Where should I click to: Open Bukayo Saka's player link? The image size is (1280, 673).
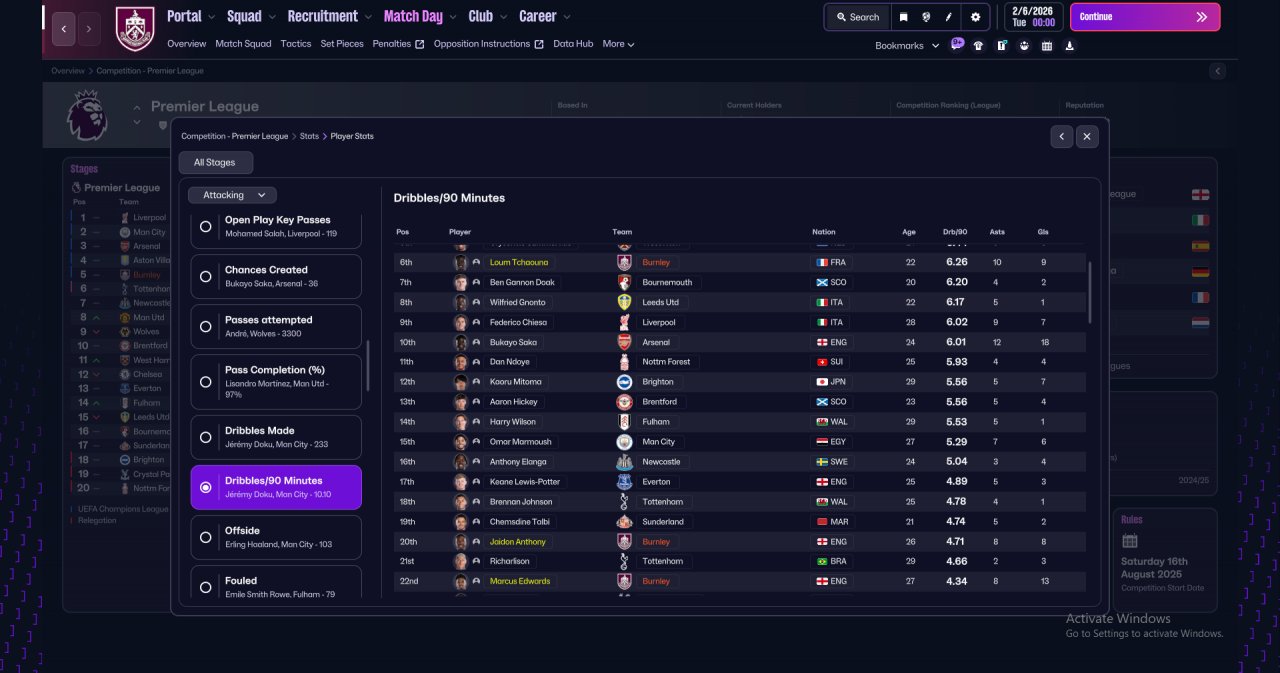coord(513,342)
